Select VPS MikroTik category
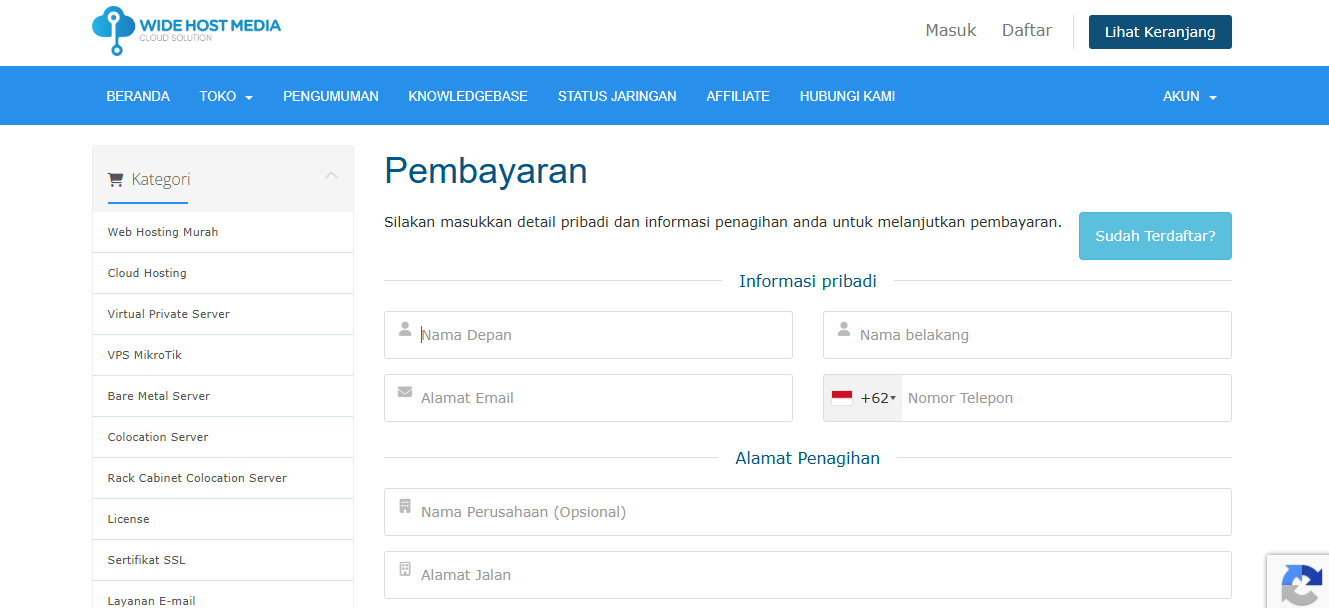Image resolution: width=1329 pixels, height=608 pixels. (223, 355)
